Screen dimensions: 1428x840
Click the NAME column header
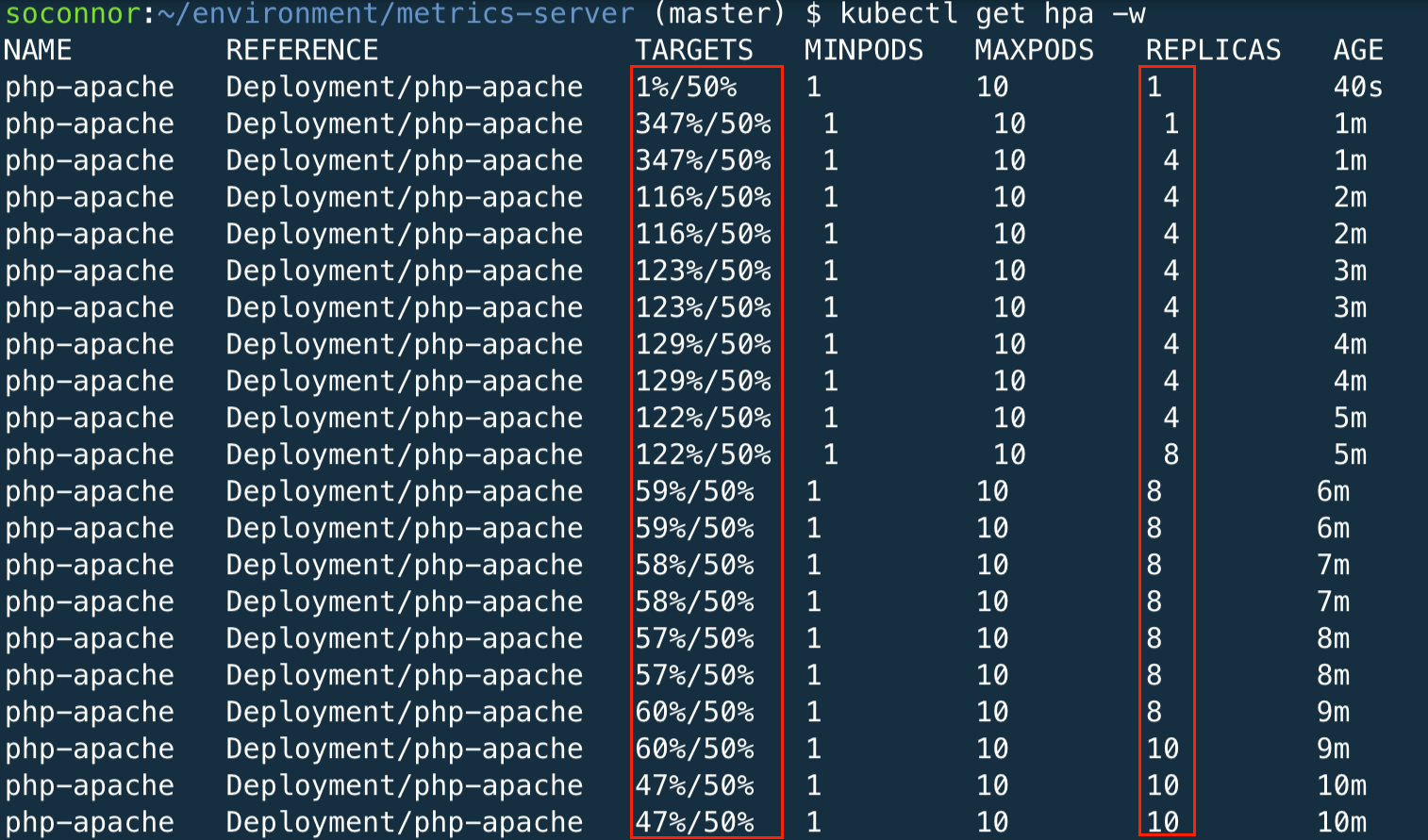pyautogui.click(x=39, y=50)
